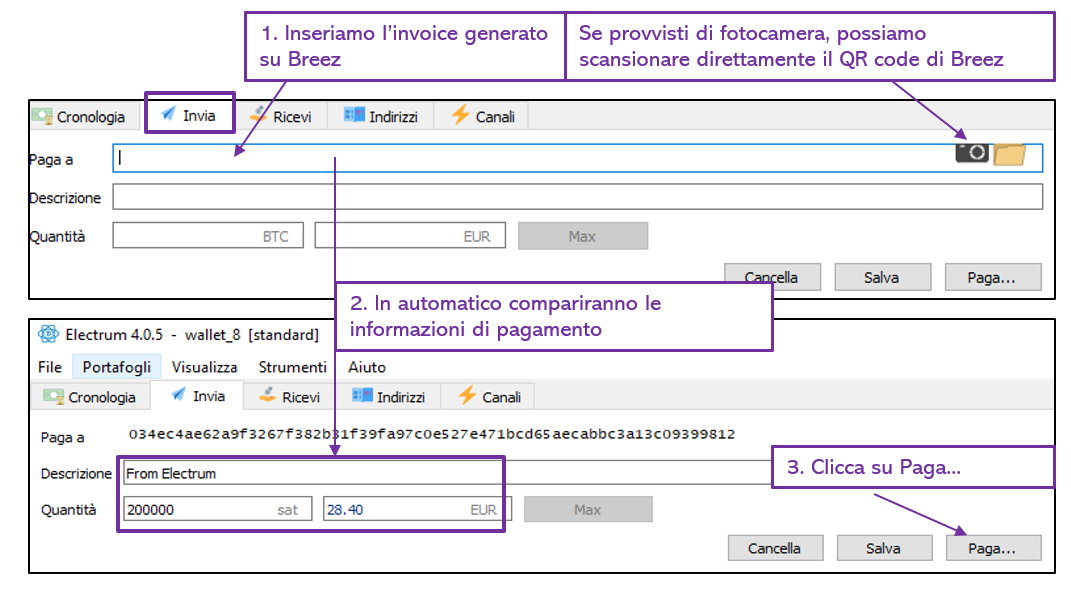Click the node ID text 034ec4ae62a9f...
1071x593 pixels.
coord(432,435)
